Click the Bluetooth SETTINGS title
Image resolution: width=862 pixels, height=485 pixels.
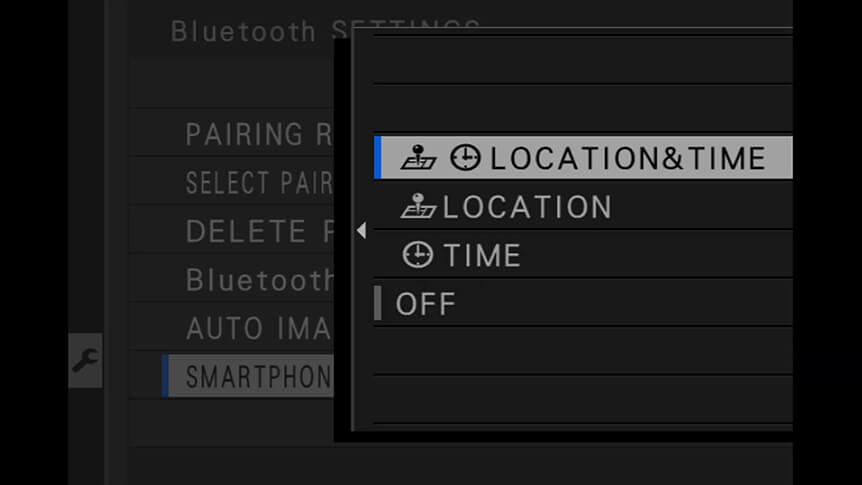pos(324,31)
